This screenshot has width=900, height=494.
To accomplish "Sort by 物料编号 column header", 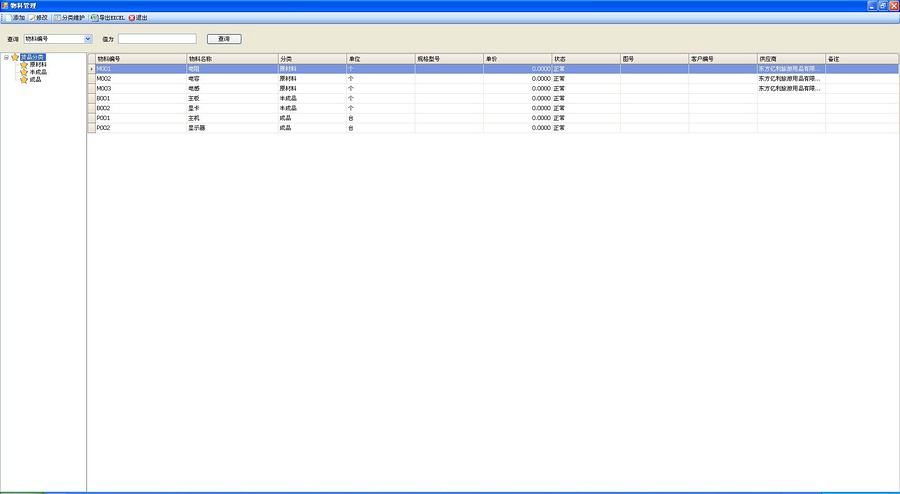I will click(x=141, y=59).
